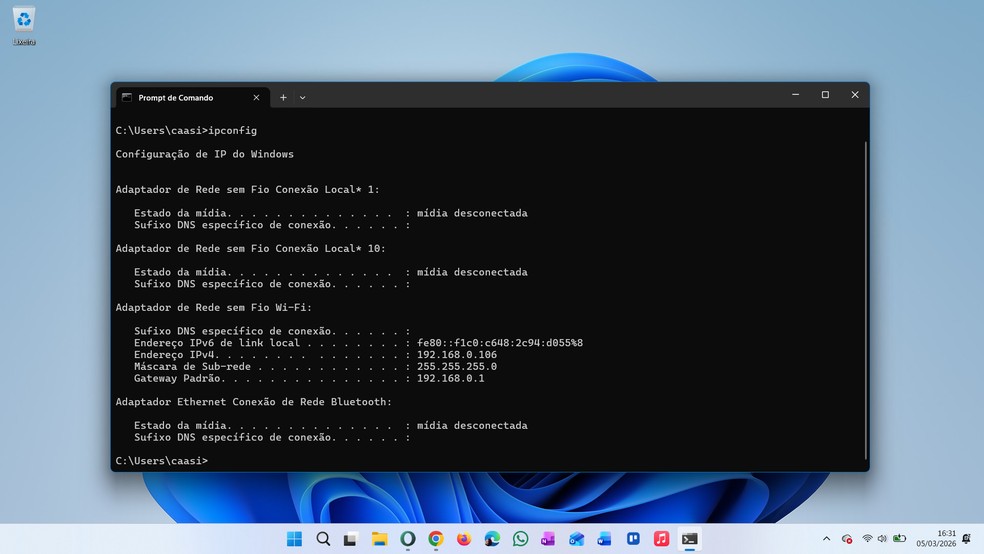Open taskbar Search
This screenshot has width=984, height=554.
point(323,539)
